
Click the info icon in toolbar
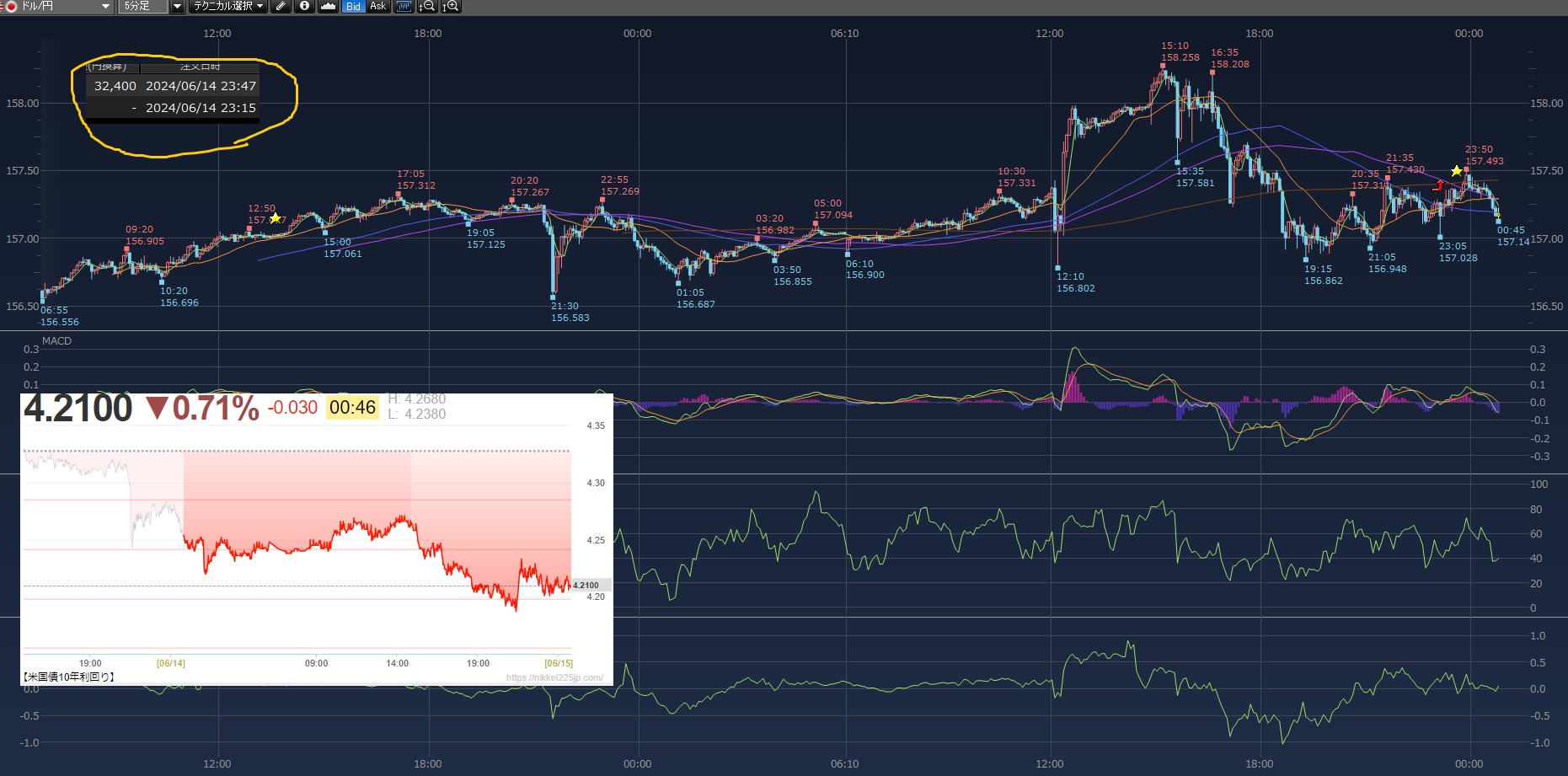305,7
